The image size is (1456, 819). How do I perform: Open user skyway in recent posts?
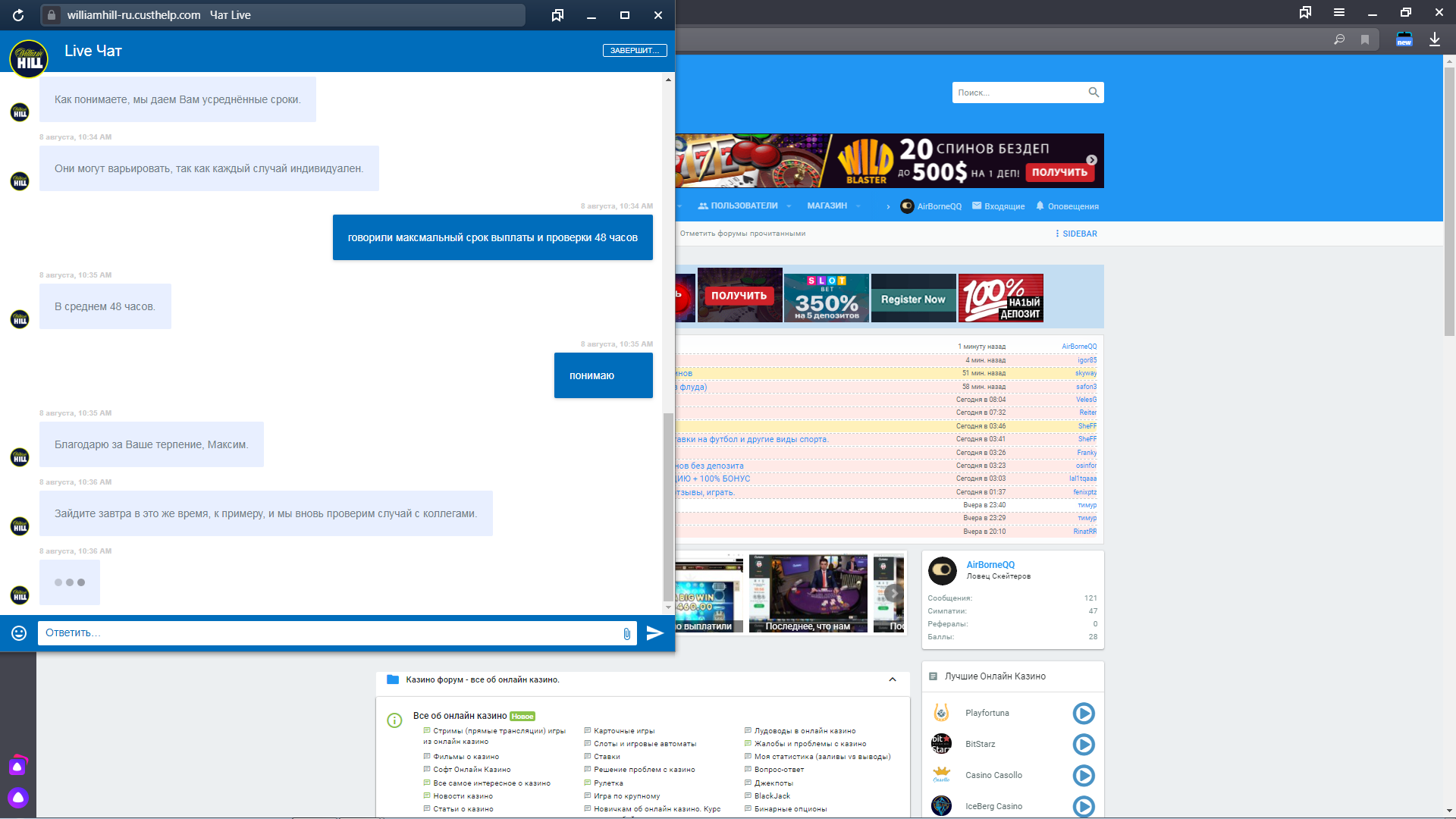tap(1086, 373)
